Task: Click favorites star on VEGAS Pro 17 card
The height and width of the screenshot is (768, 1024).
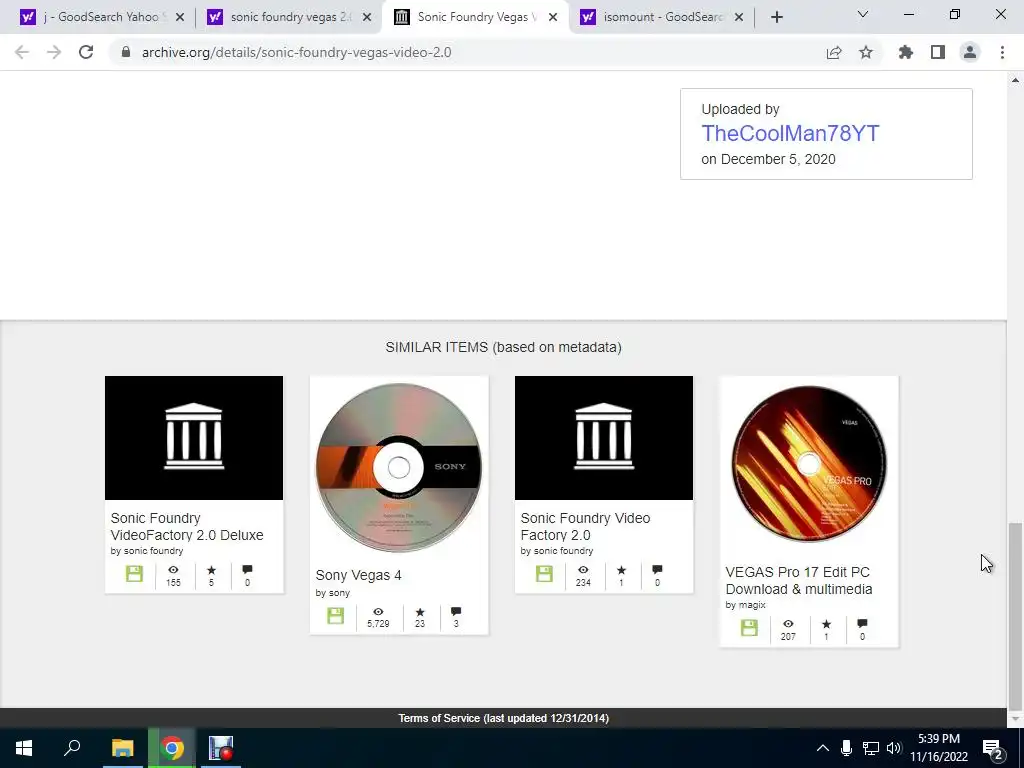Action: coord(826,624)
